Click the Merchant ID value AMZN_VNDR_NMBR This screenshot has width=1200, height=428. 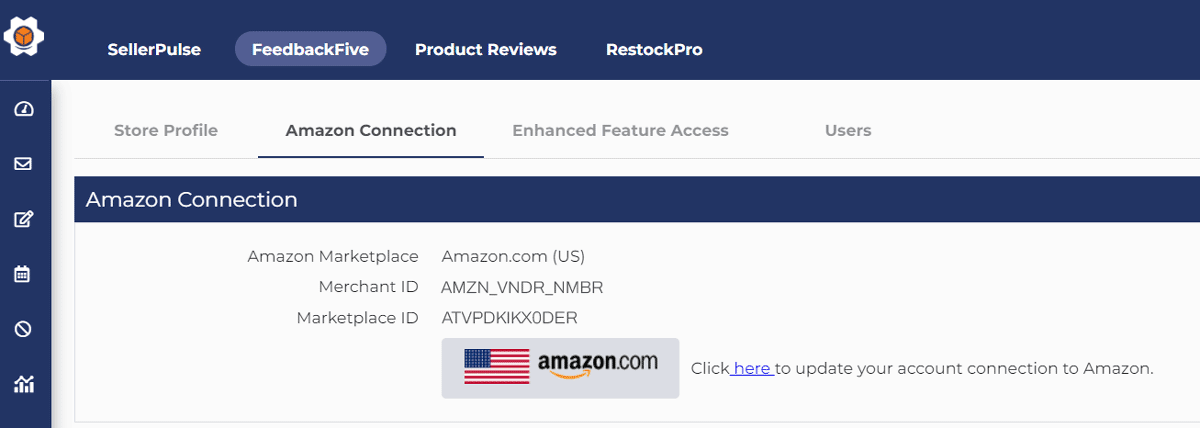tap(522, 287)
